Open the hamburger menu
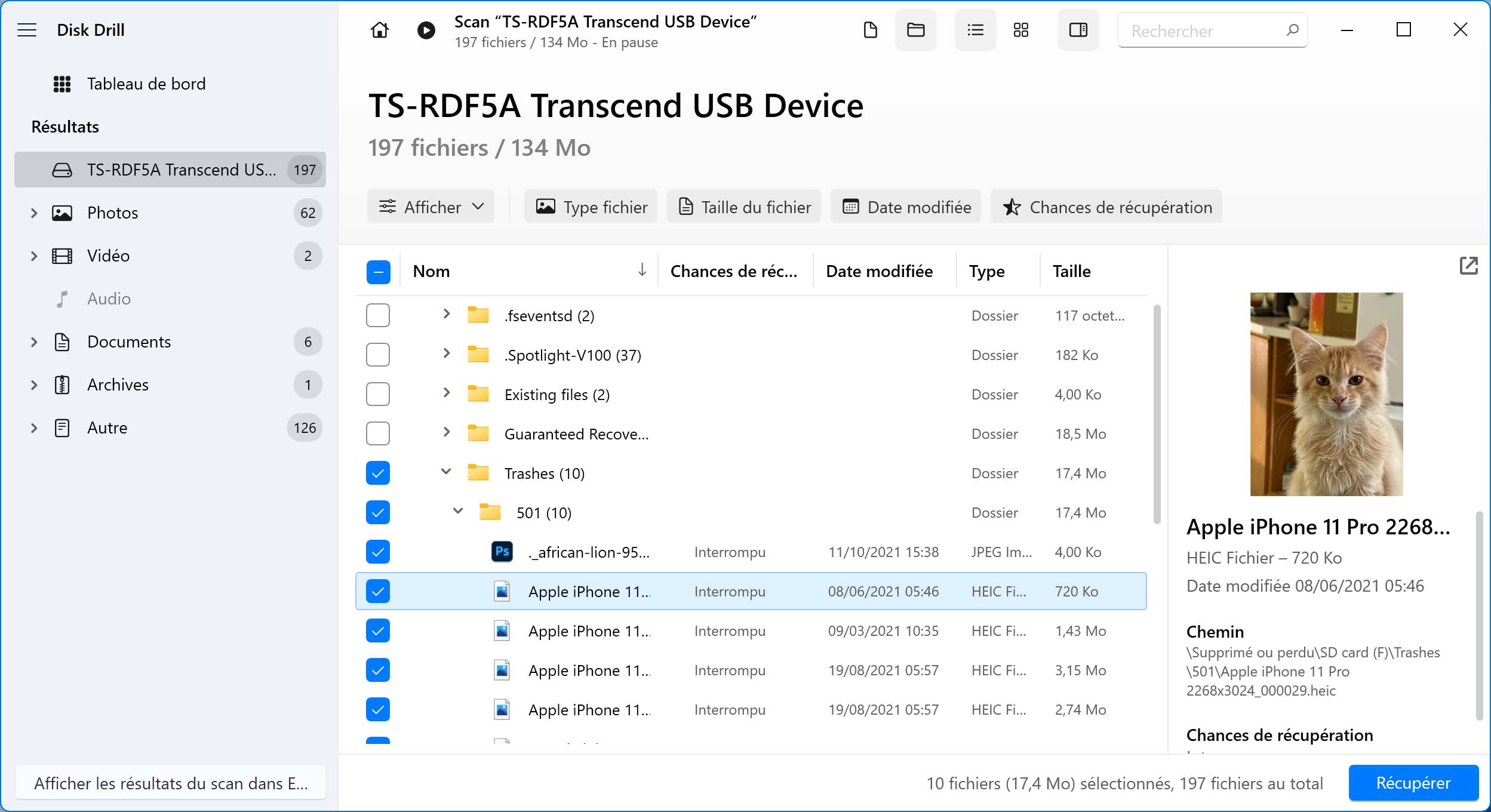The width and height of the screenshot is (1491, 812). click(x=27, y=30)
